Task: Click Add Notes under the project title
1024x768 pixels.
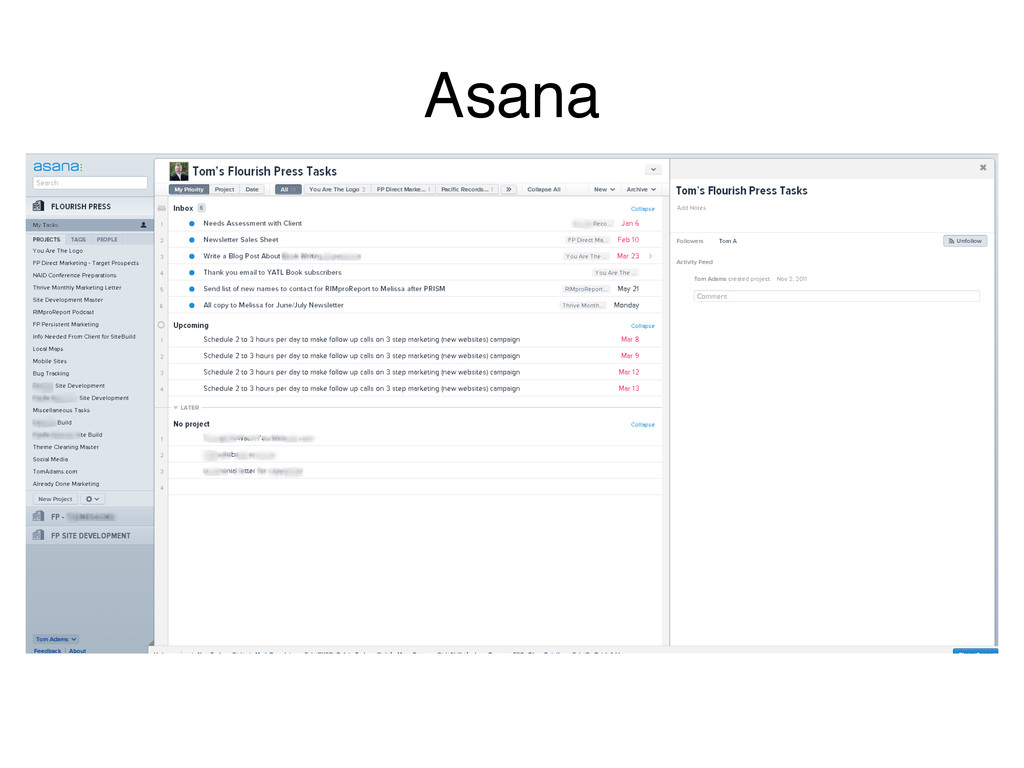Action: [691, 208]
